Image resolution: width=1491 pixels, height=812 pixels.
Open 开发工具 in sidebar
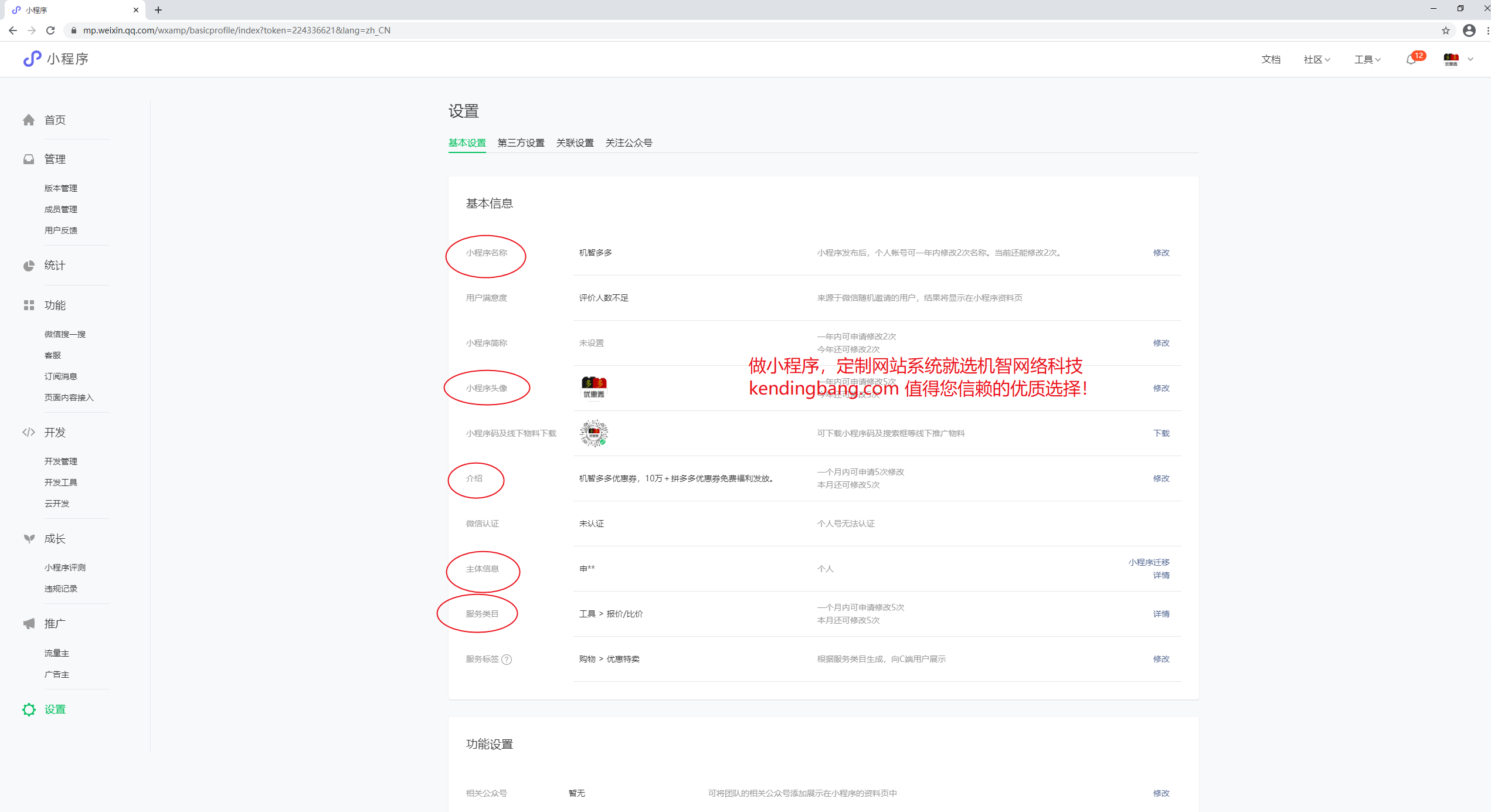point(61,483)
